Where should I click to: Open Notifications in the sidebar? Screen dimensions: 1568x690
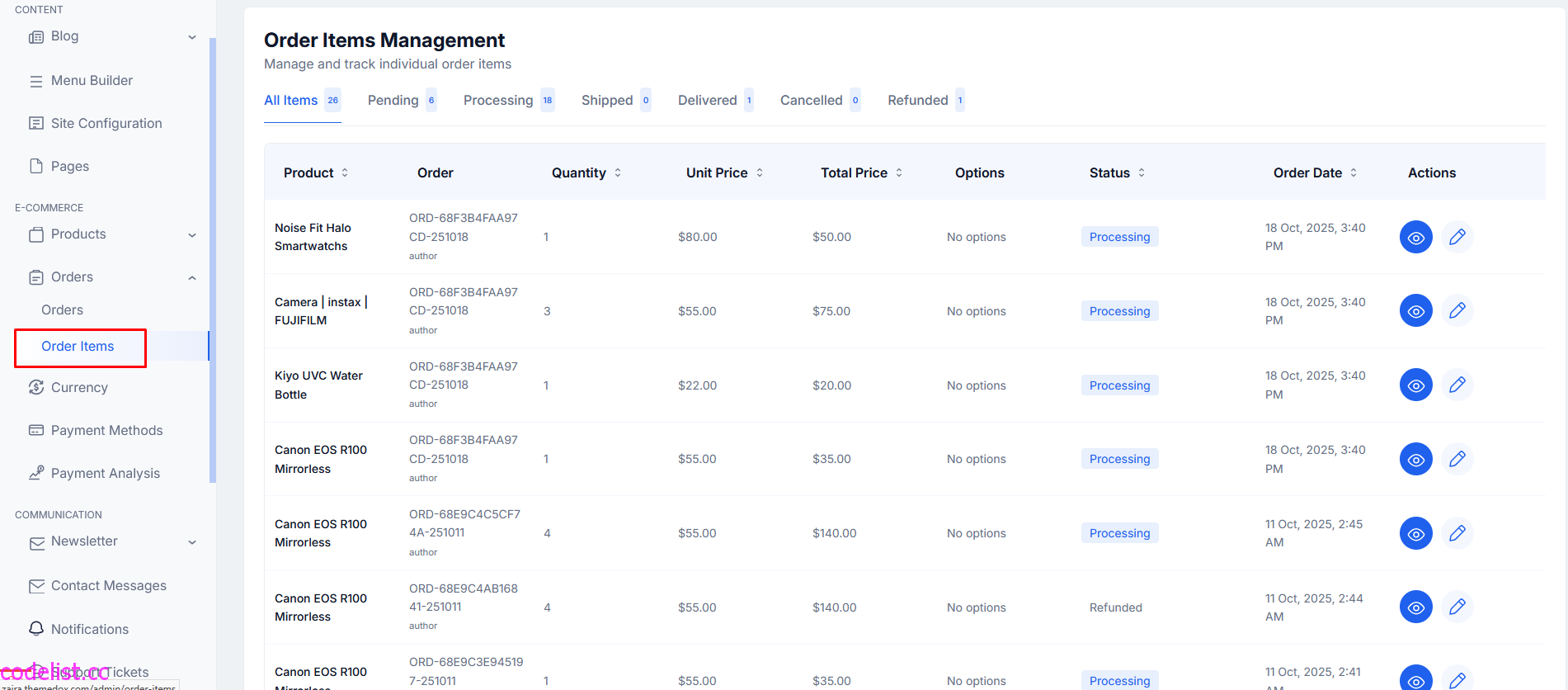coord(90,629)
